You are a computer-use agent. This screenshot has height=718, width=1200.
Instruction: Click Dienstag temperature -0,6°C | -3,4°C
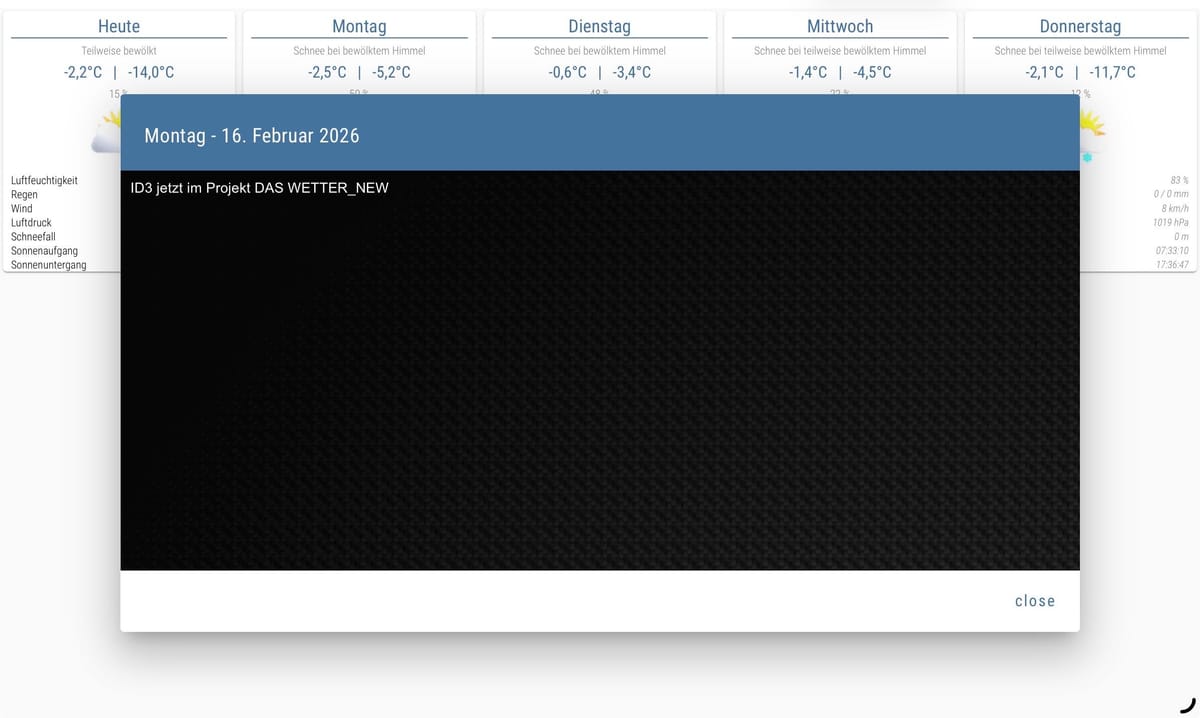point(600,72)
